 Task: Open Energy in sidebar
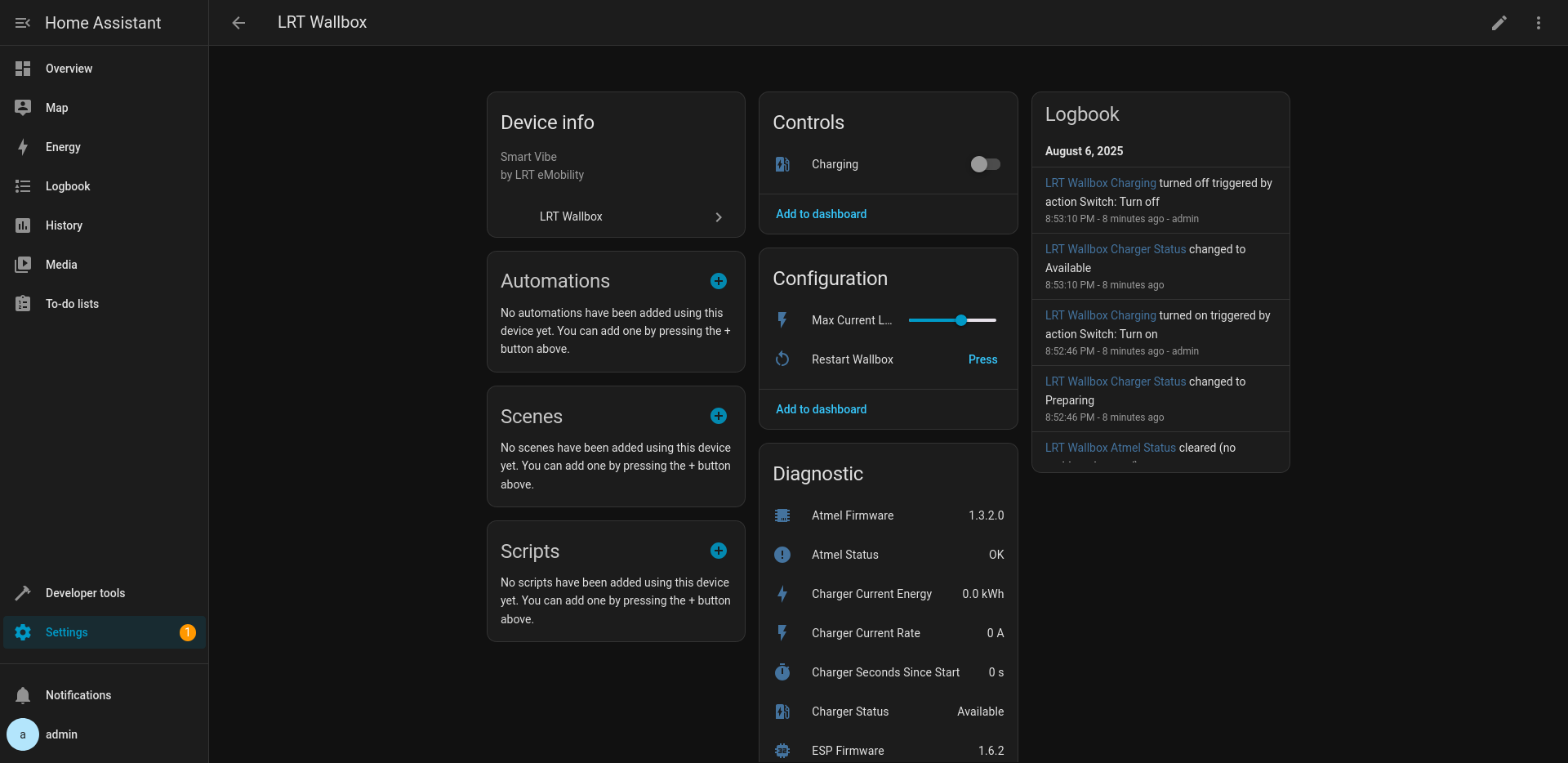63,147
